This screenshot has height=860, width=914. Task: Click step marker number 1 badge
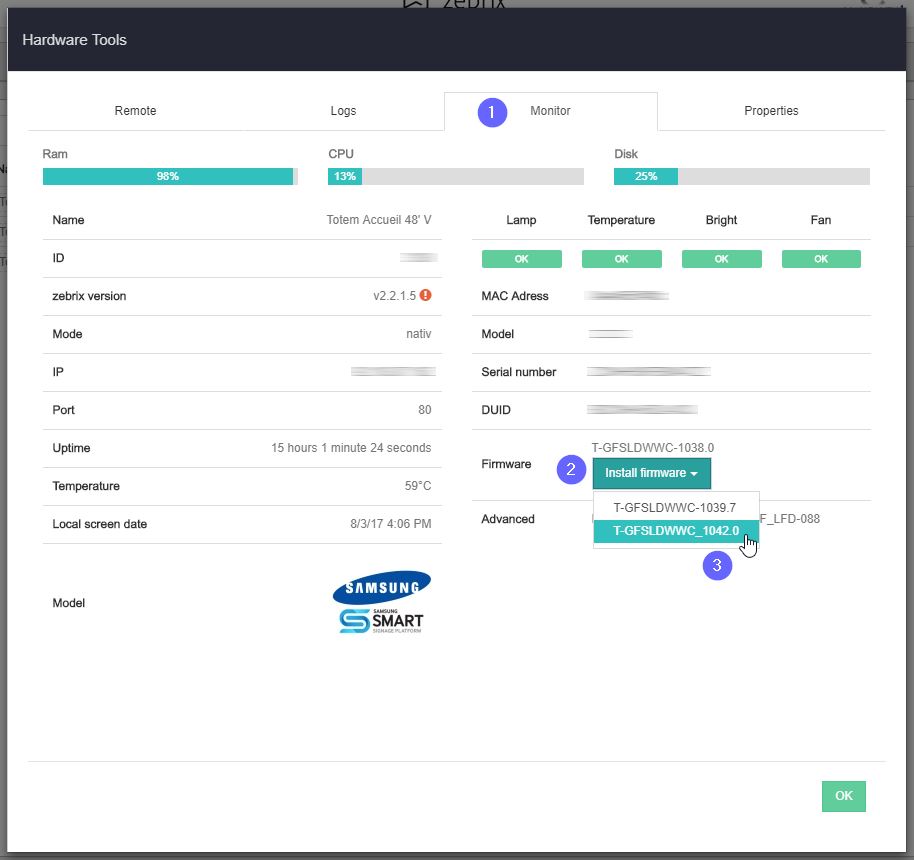pos(492,112)
